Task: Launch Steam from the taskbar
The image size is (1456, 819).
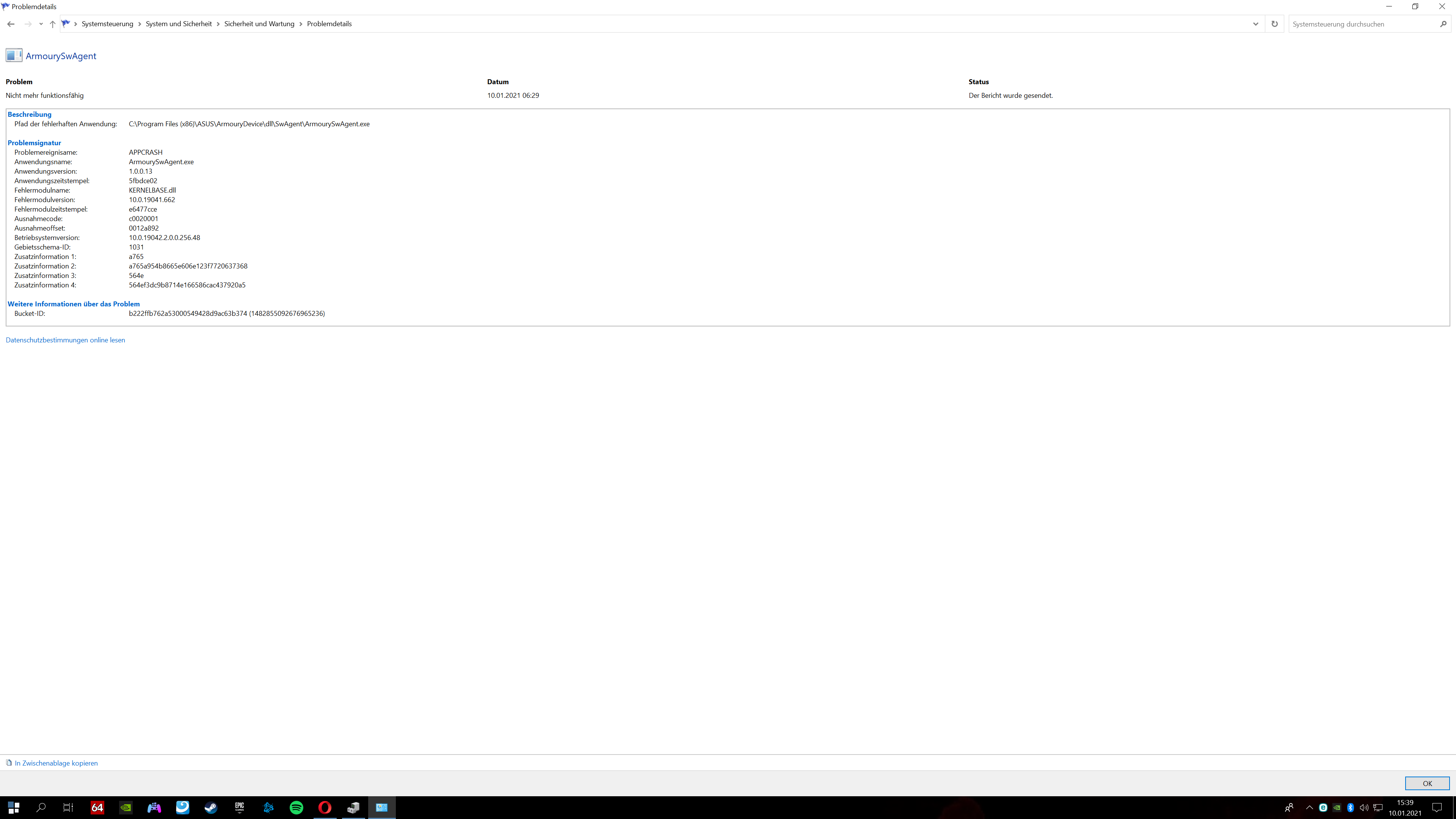Action: [211, 807]
